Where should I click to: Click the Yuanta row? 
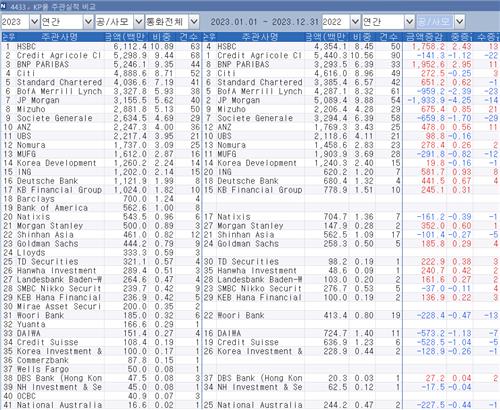[101, 325]
